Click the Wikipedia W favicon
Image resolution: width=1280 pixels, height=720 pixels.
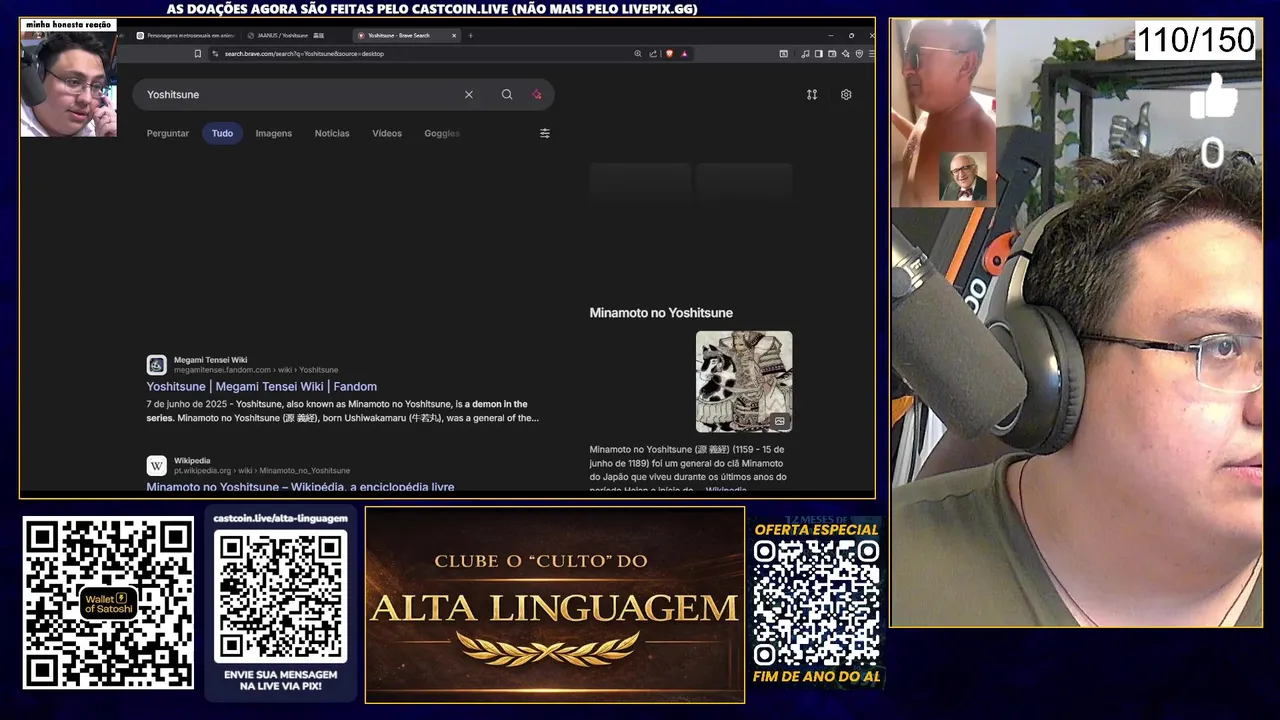tap(157, 466)
